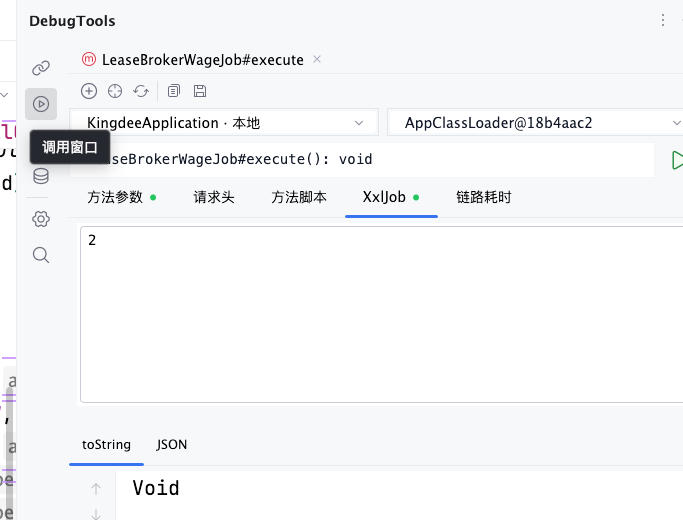This screenshot has height=520, width=683.
Task: Click the add plus circle toolbar icon
Action: pos(89,91)
